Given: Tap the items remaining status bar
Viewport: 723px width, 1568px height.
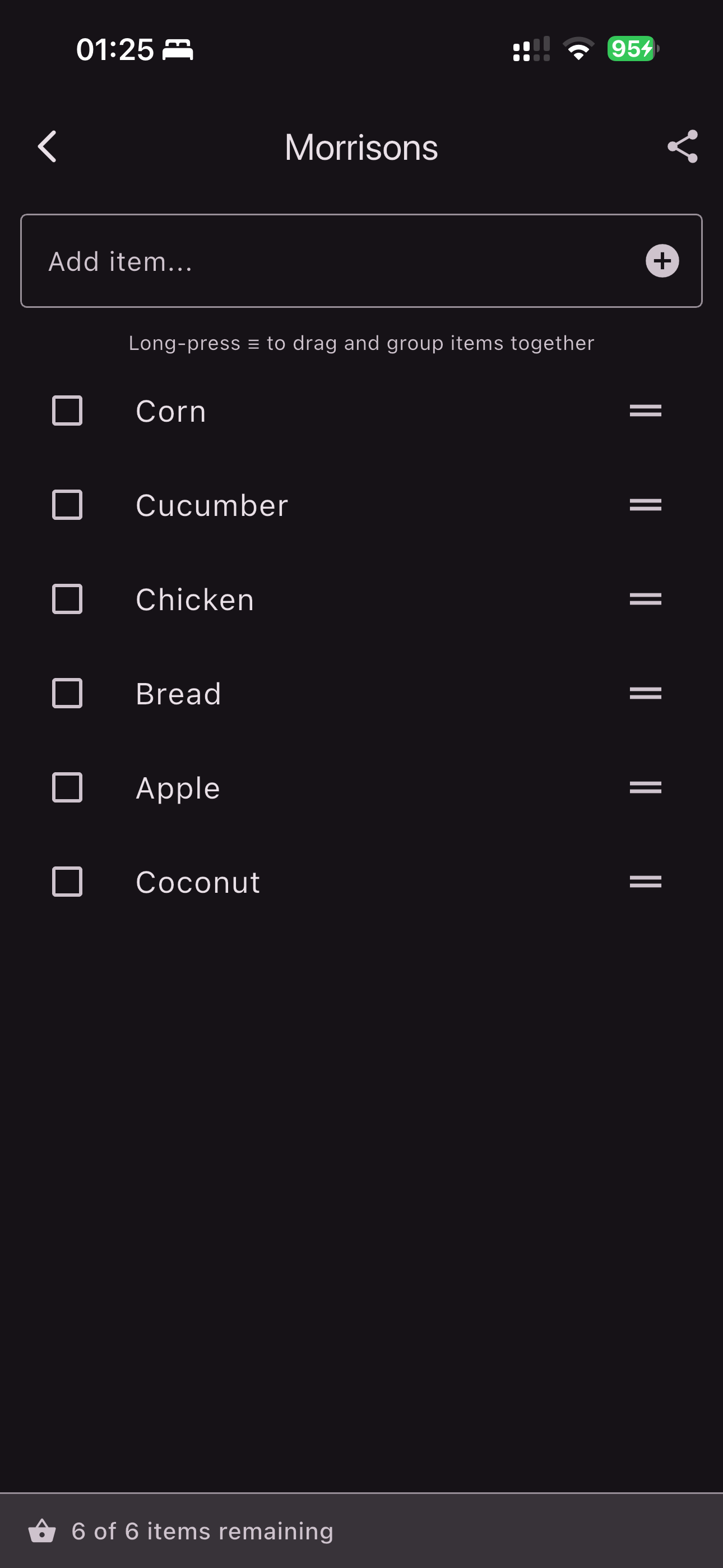Looking at the screenshot, I should 361,1531.
